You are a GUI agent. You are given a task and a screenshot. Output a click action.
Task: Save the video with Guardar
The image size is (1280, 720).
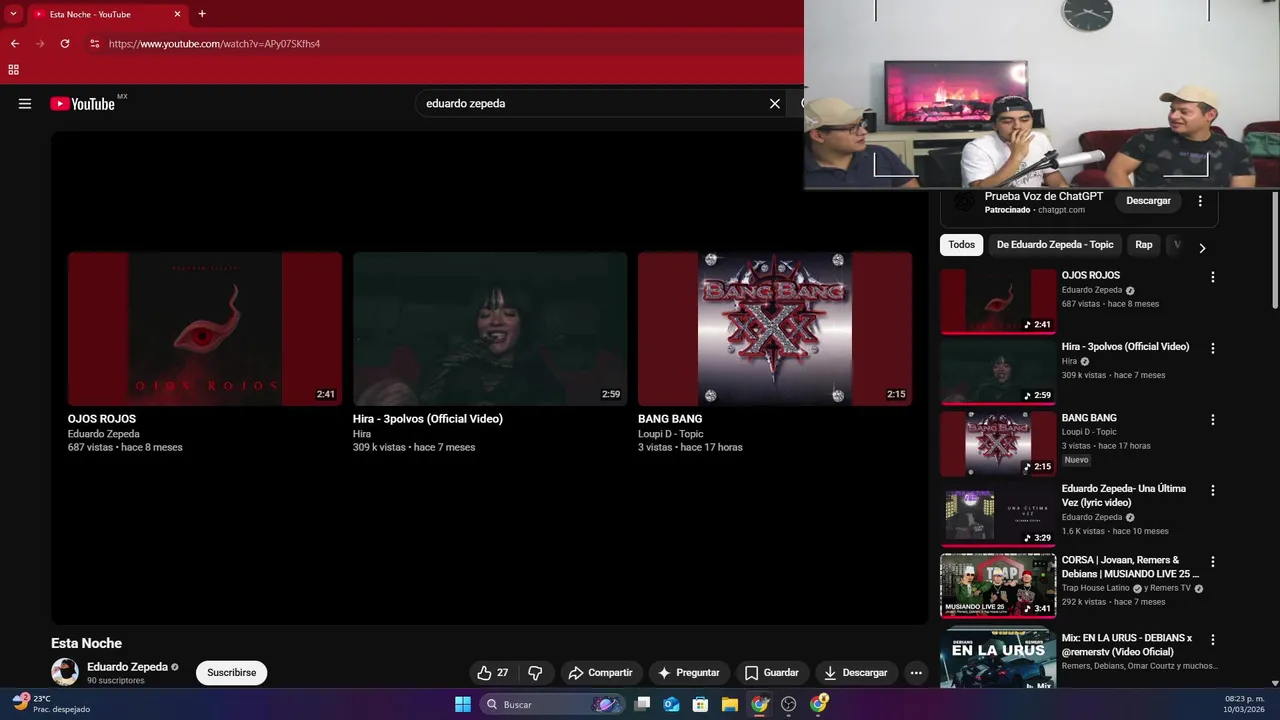(x=771, y=673)
